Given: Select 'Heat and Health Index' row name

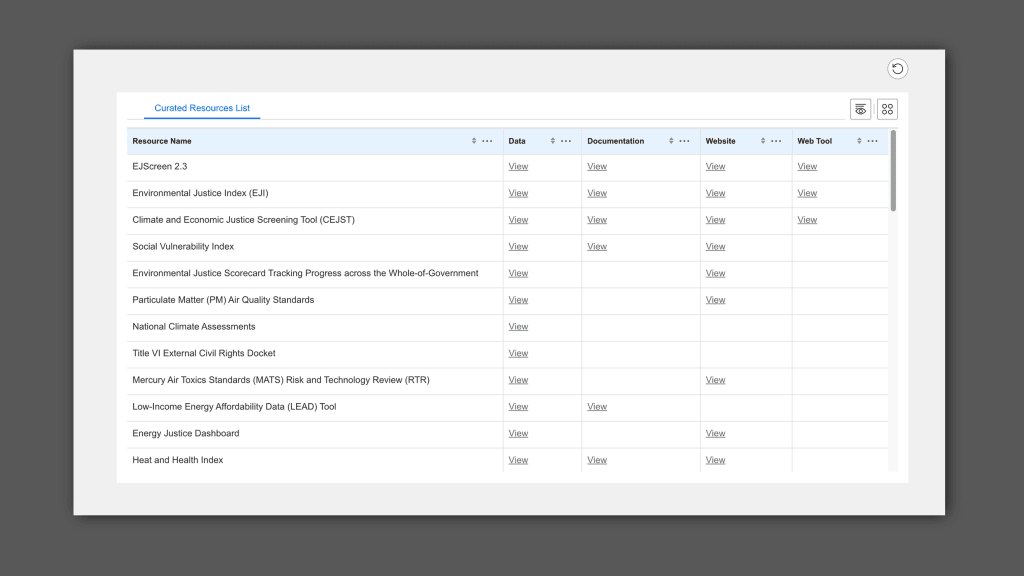Looking at the screenshot, I should 178,460.
